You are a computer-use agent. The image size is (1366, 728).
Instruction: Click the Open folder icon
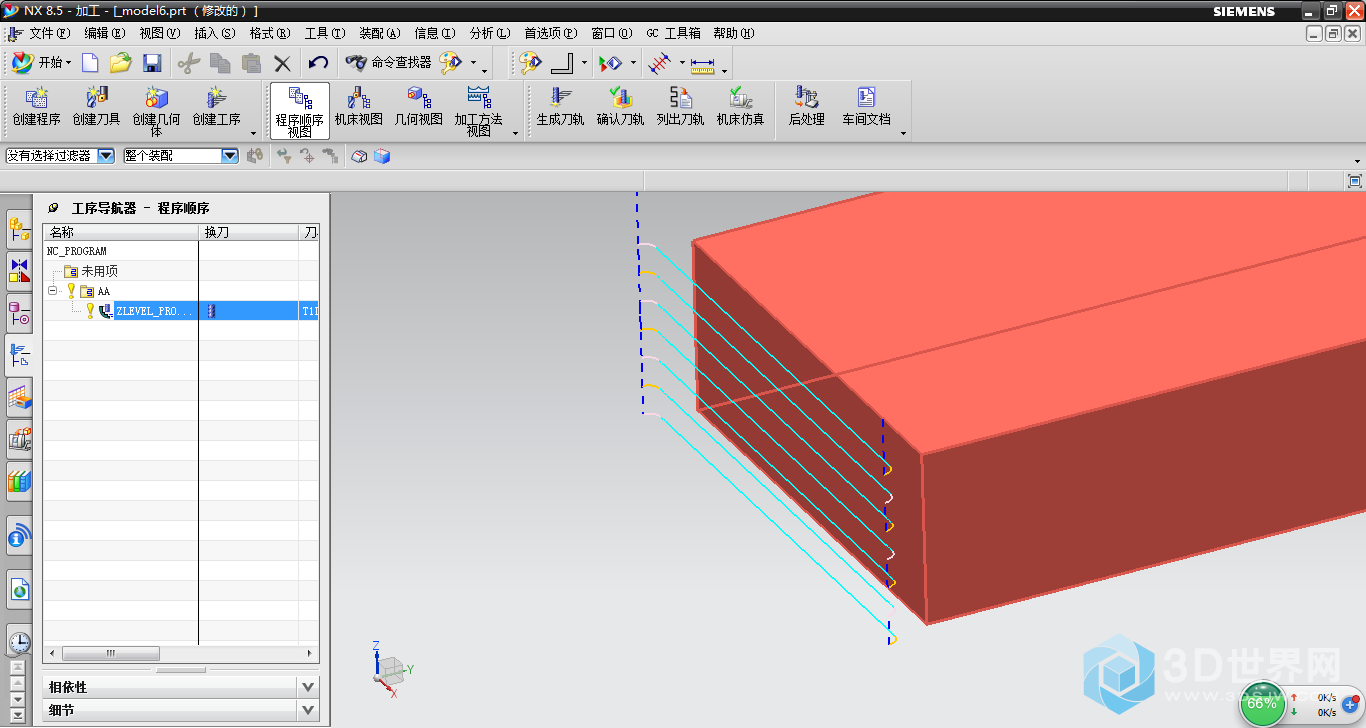[121, 63]
